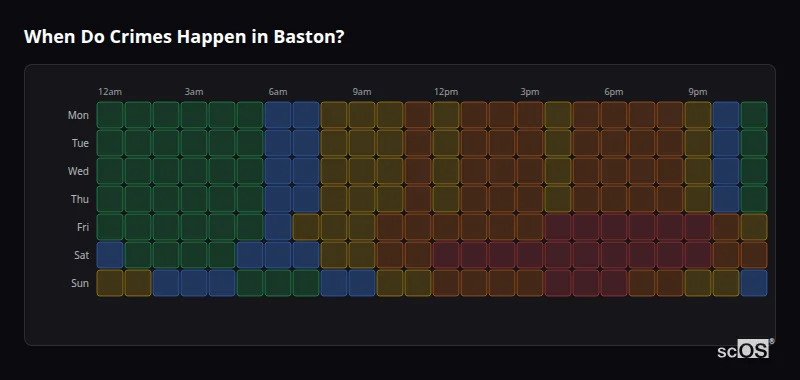Select the Saturday 7pm red cell
This screenshot has height=380, width=800.
642,255
